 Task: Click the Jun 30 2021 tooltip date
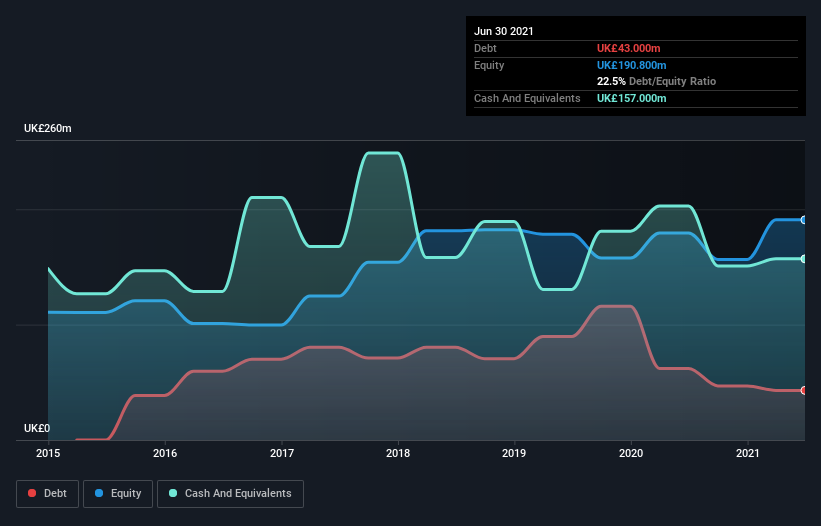(504, 31)
